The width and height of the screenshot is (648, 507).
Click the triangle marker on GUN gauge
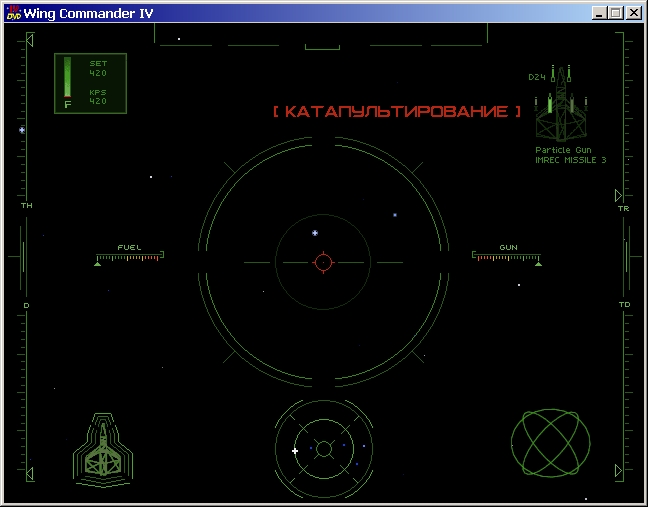point(538,264)
